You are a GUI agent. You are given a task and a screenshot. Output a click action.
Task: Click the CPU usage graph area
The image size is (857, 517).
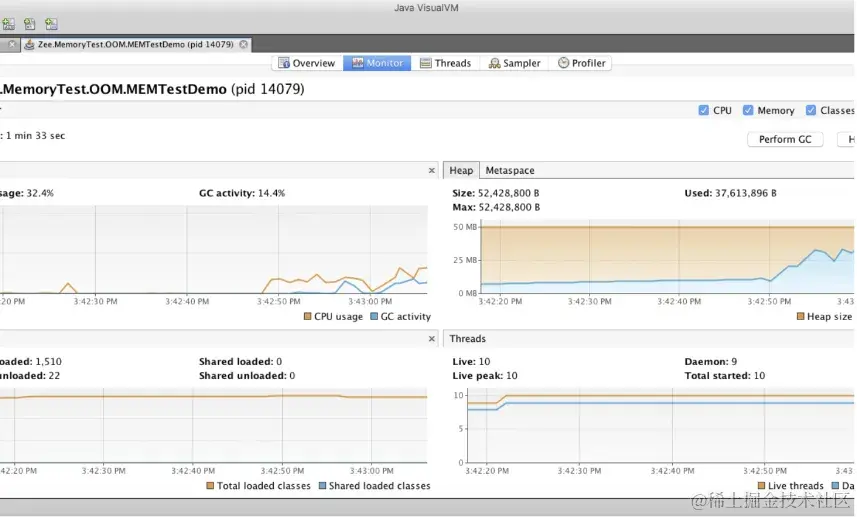tap(214, 250)
